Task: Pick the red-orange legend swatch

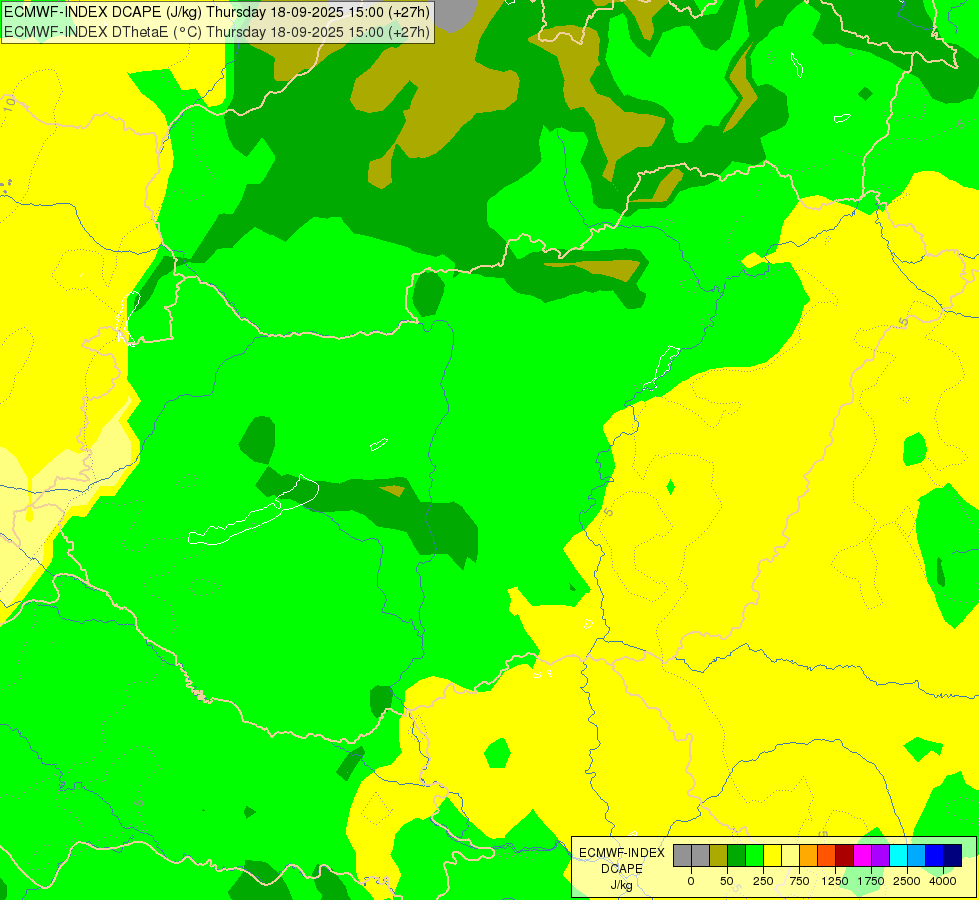Action: pyautogui.click(x=827, y=855)
